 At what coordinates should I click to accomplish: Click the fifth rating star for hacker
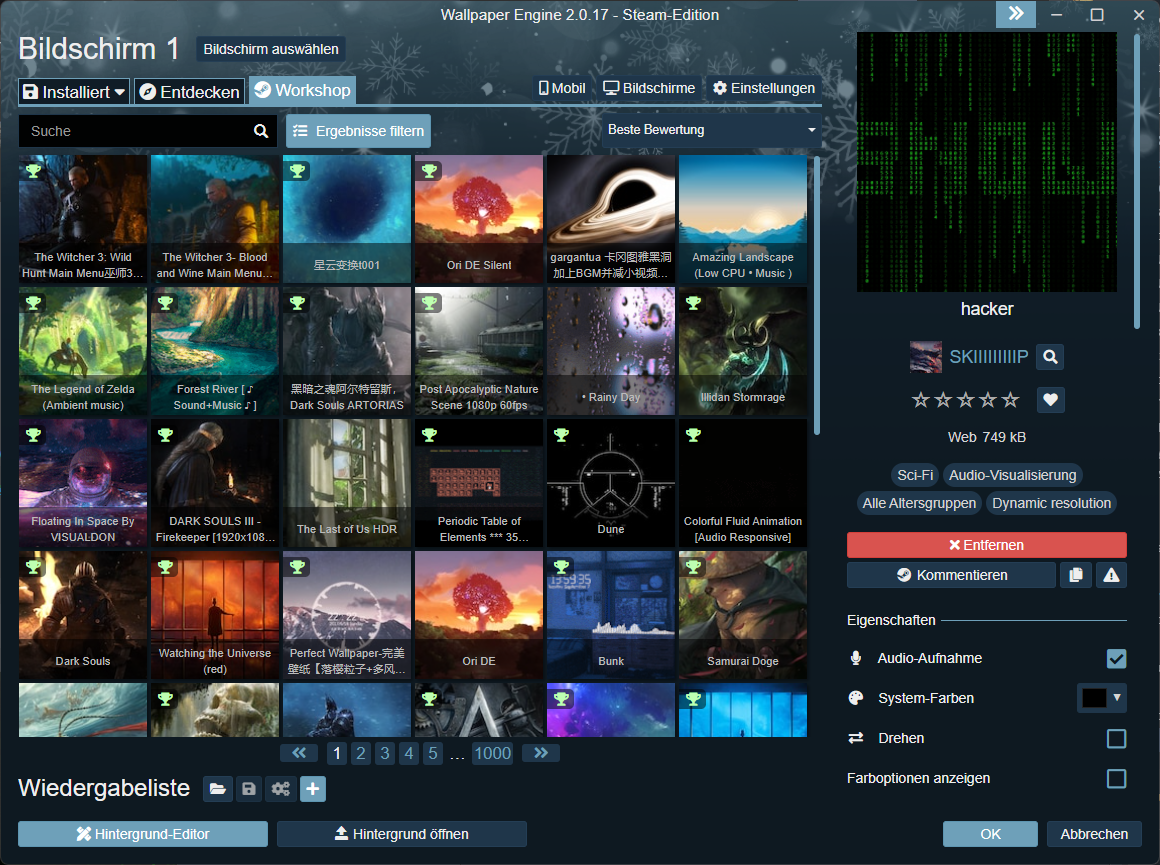(1011, 400)
